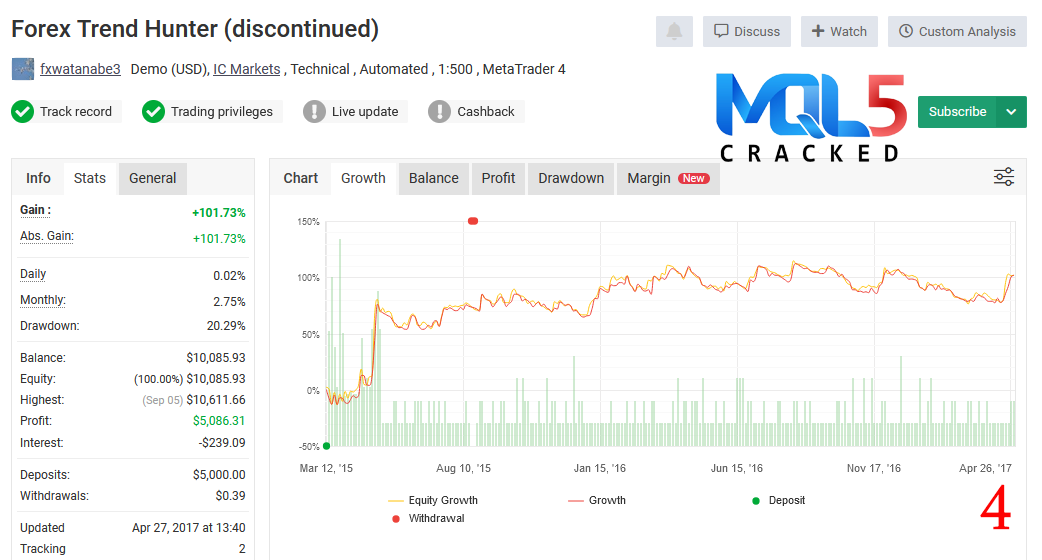Select the Info tab

point(38,178)
